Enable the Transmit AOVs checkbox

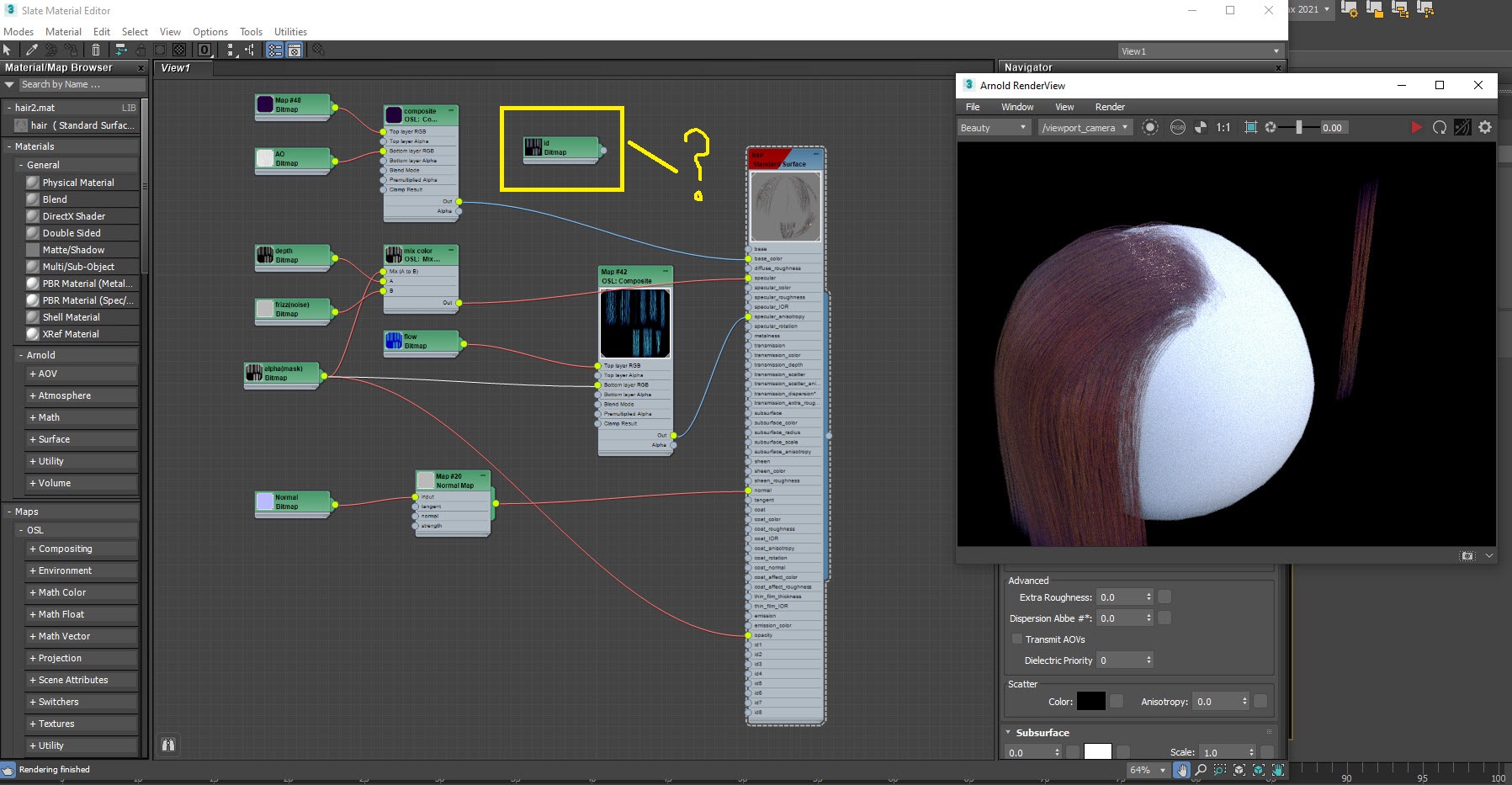point(1017,639)
